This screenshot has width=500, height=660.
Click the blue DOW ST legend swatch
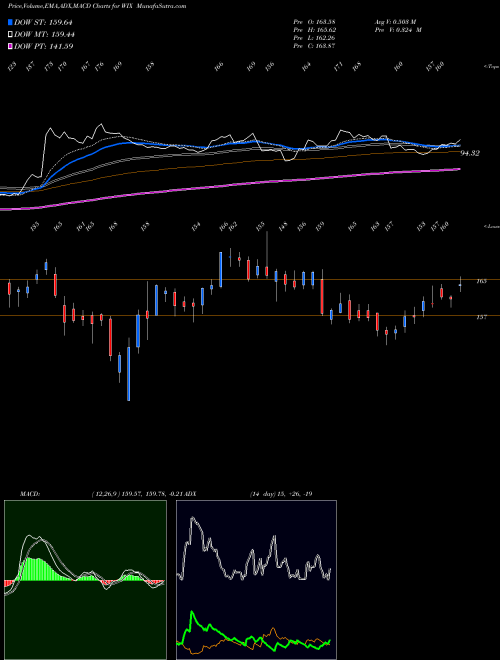click(x=10, y=23)
